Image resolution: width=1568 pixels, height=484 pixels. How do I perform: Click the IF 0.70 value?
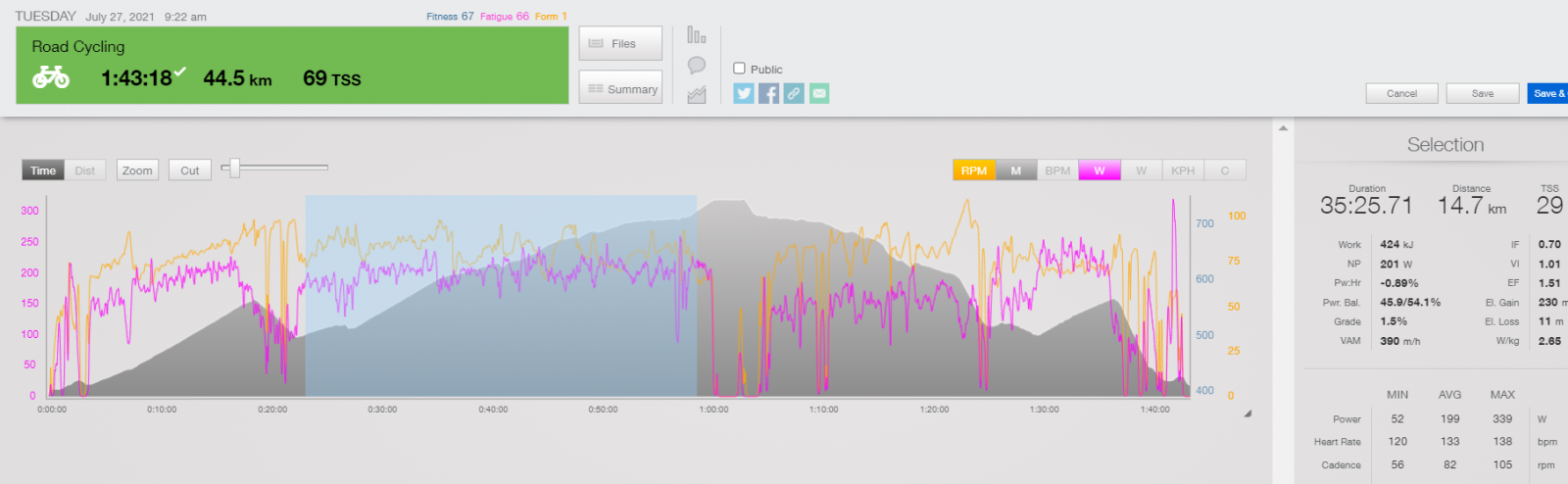(x=1549, y=245)
